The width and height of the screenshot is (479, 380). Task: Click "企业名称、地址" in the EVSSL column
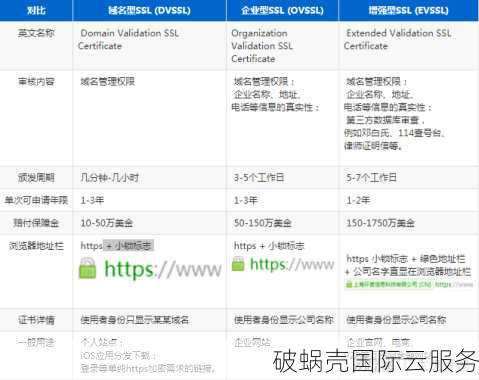tap(378, 95)
